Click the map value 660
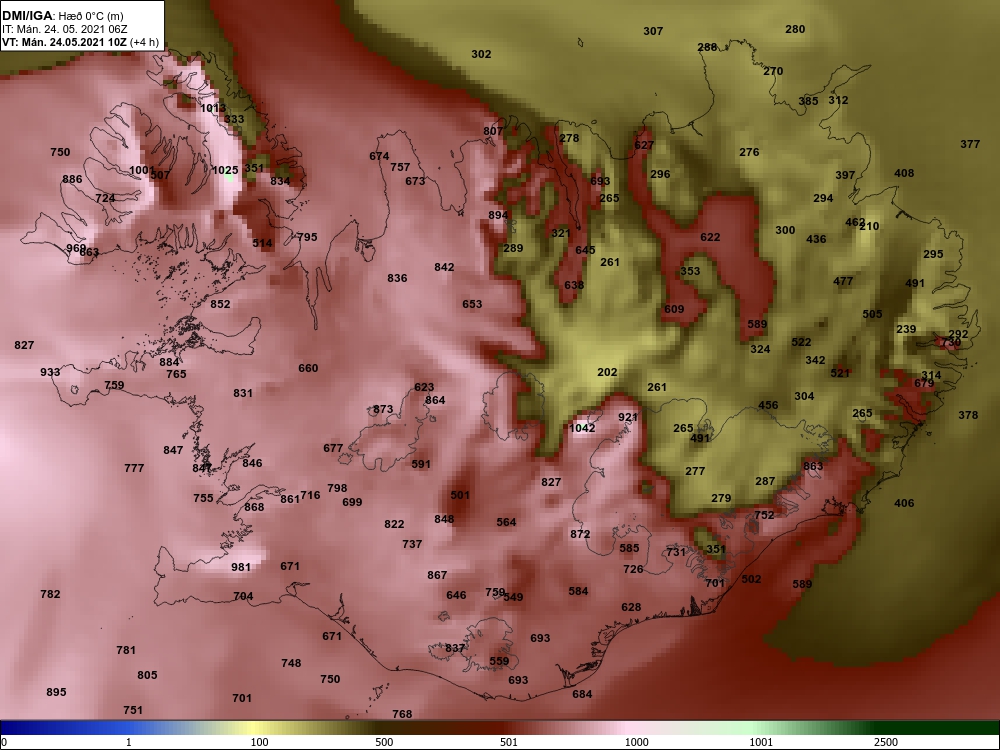This screenshot has height=750, width=1000. pos(308,368)
